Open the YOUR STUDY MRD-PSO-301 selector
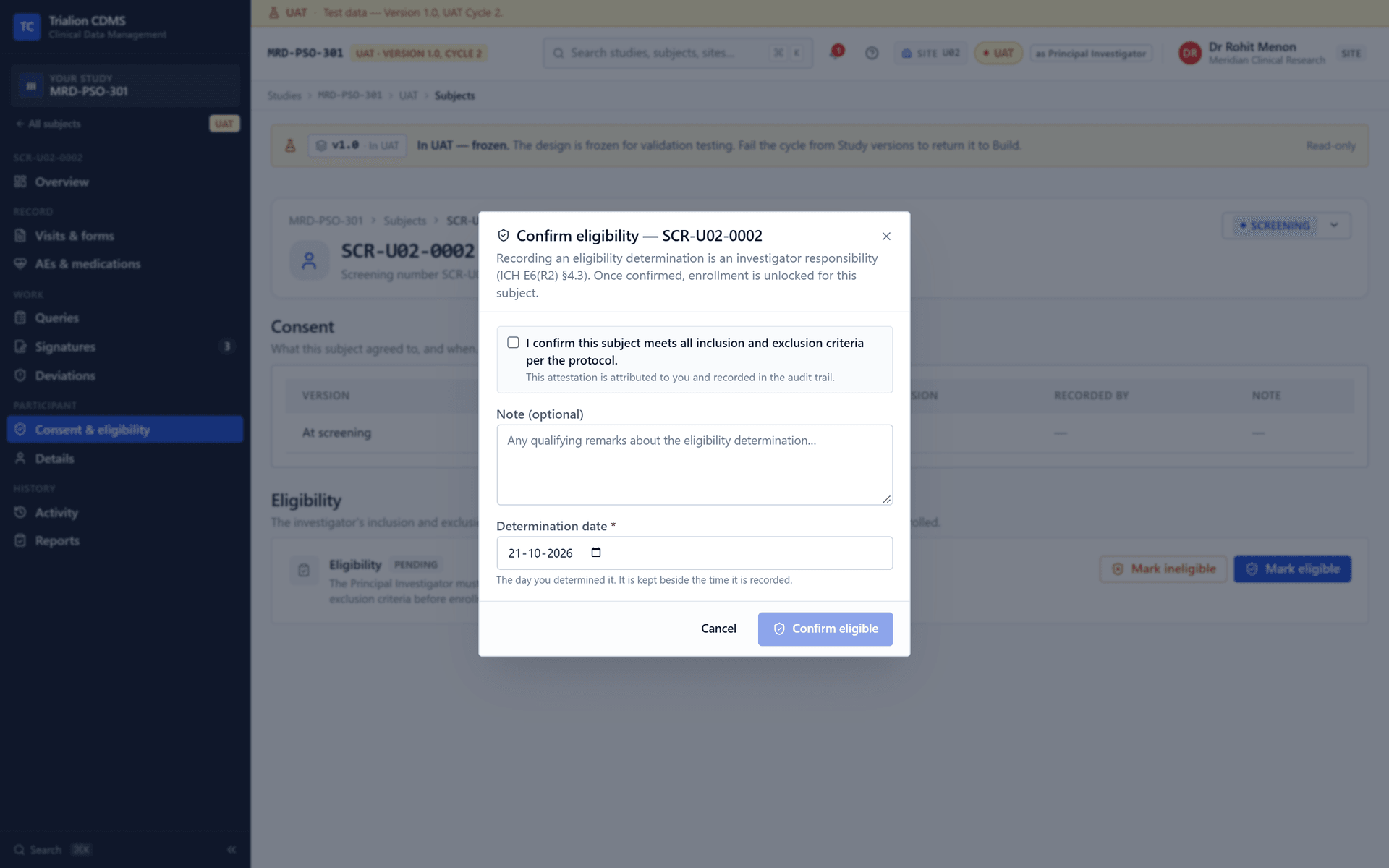This screenshot has width=1389, height=868. click(x=124, y=85)
